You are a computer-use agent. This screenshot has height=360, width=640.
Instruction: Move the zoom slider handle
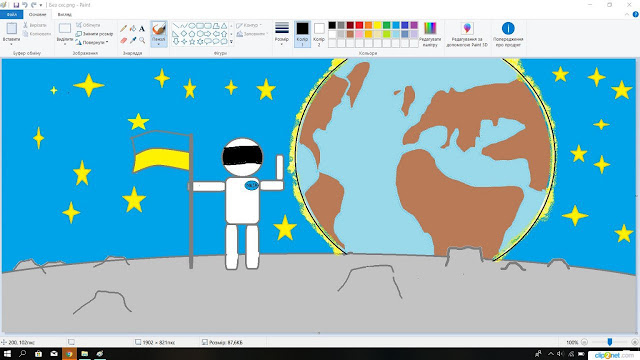(x=609, y=342)
